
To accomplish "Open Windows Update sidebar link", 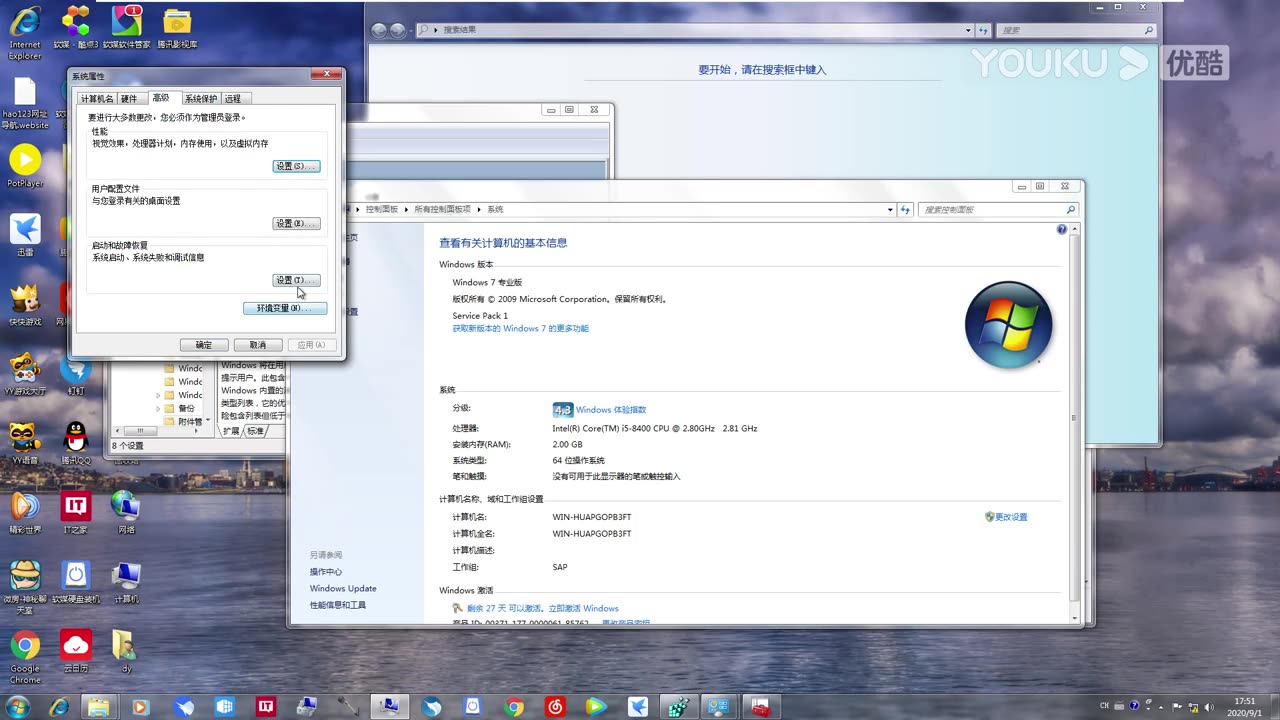I will click(343, 589).
